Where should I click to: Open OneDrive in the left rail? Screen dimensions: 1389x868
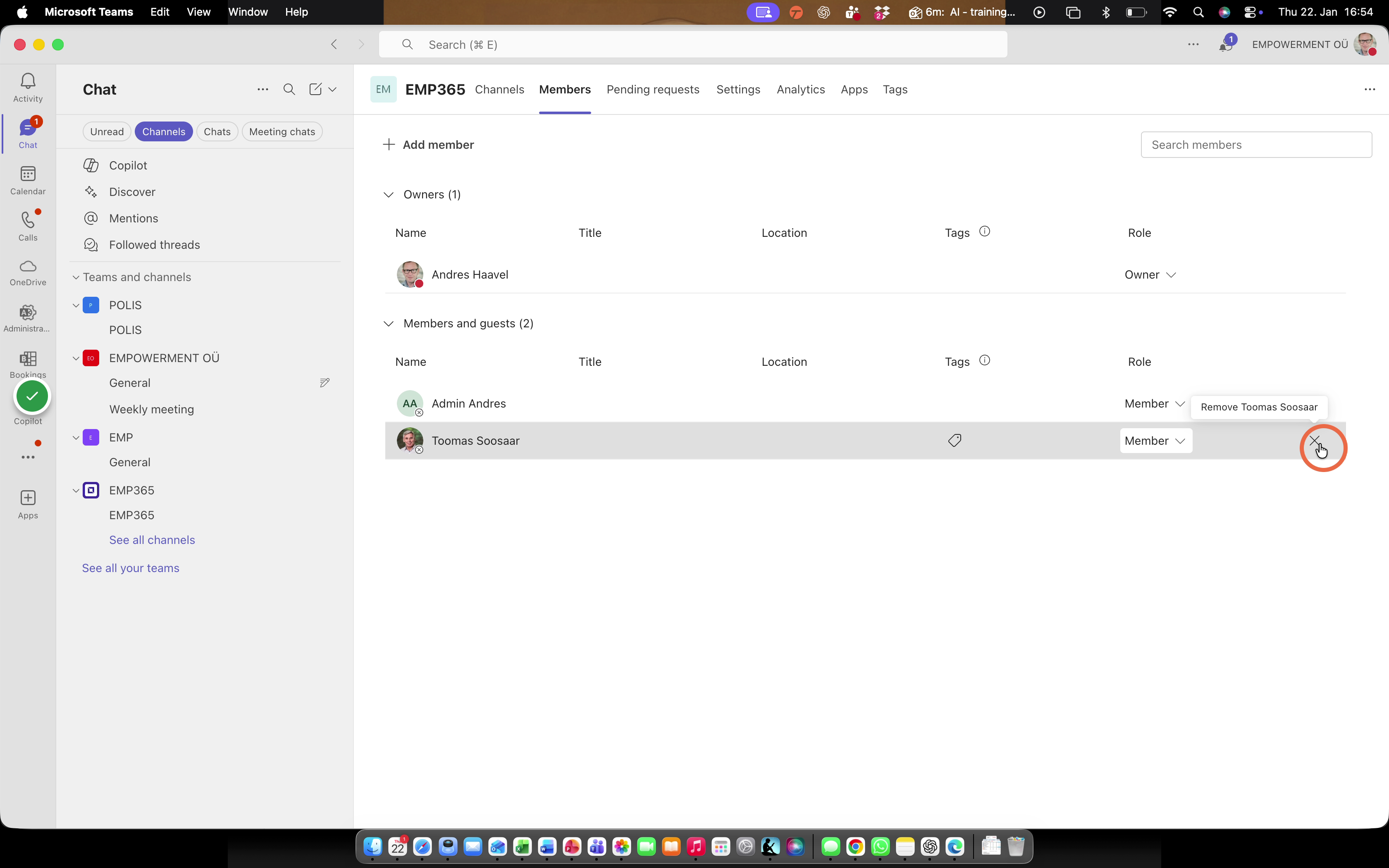pyautogui.click(x=28, y=273)
